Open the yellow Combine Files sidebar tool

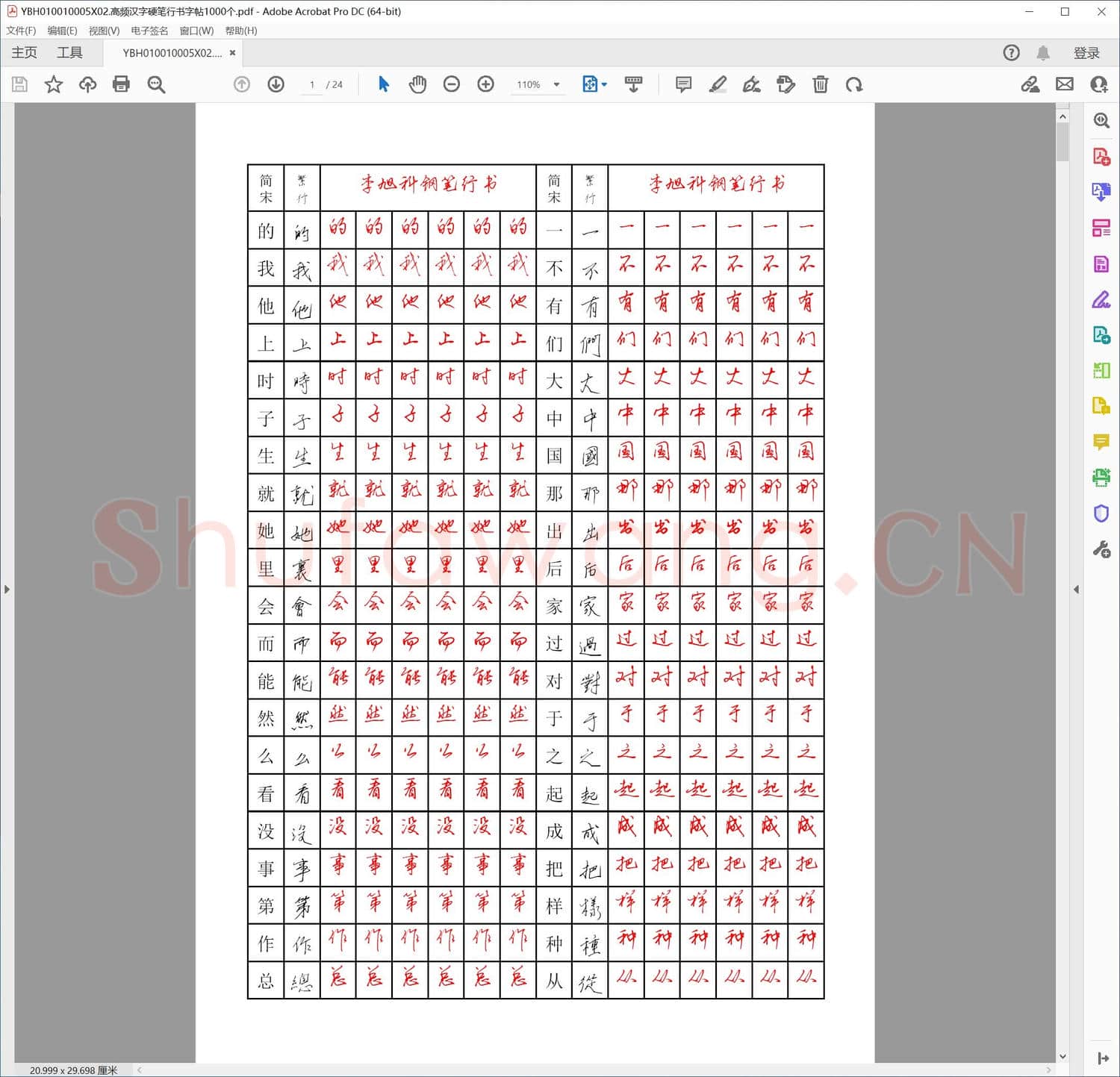click(x=1101, y=406)
